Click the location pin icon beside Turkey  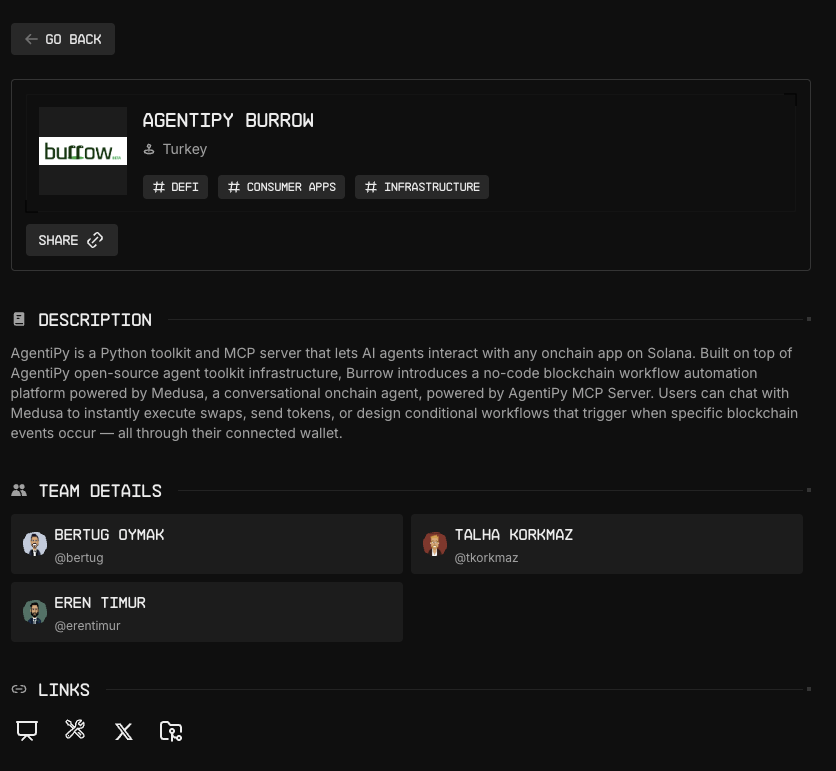(x=149, y=149)
